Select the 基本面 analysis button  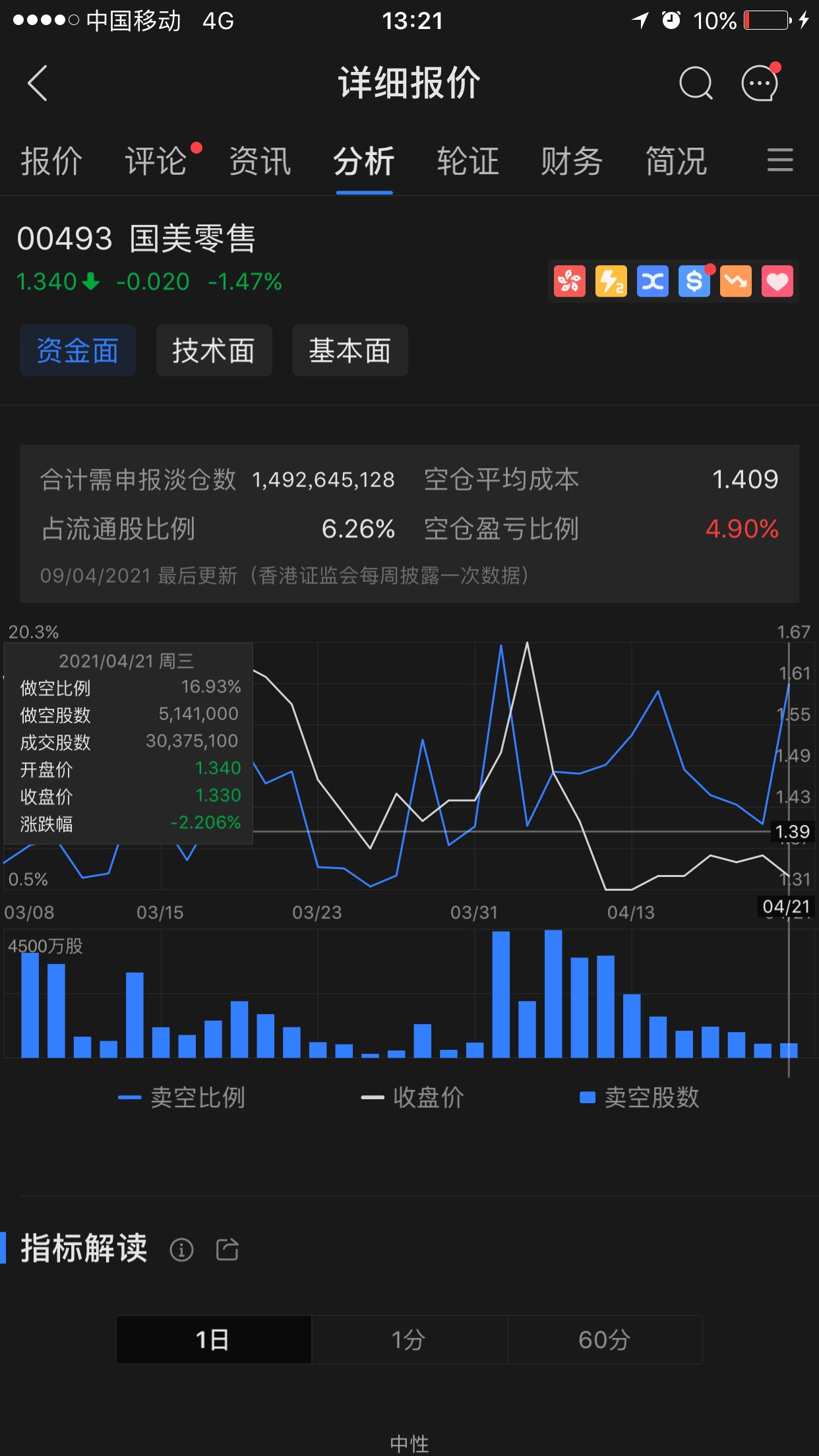(350, 350)
